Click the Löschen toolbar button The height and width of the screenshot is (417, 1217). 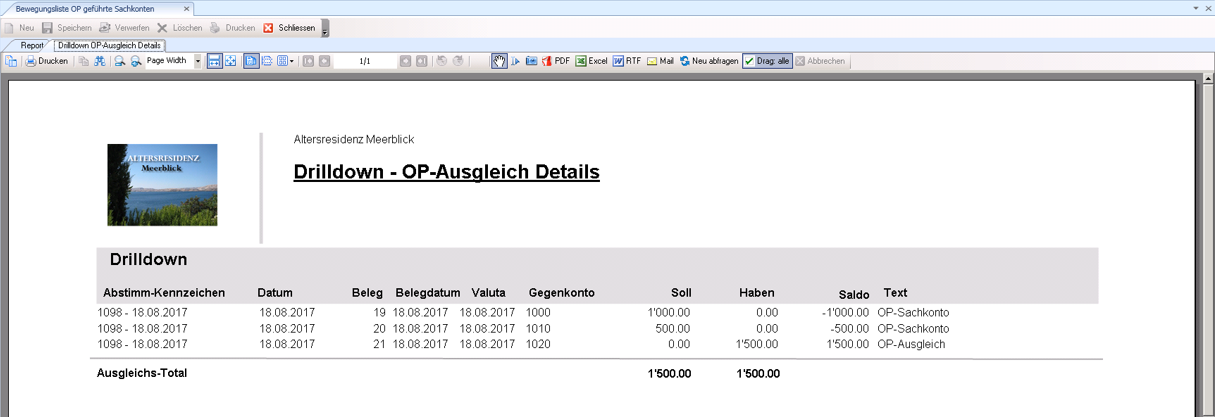(179, 28)
